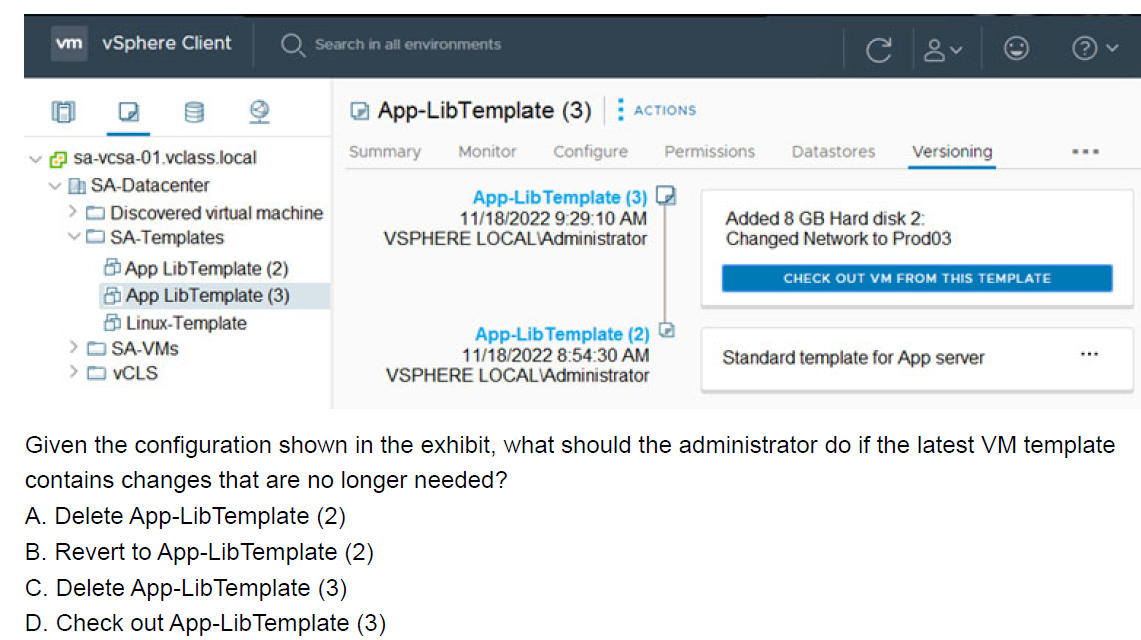
Task: Expand the Discovered virtual machine folder
Action: (72, 212)
